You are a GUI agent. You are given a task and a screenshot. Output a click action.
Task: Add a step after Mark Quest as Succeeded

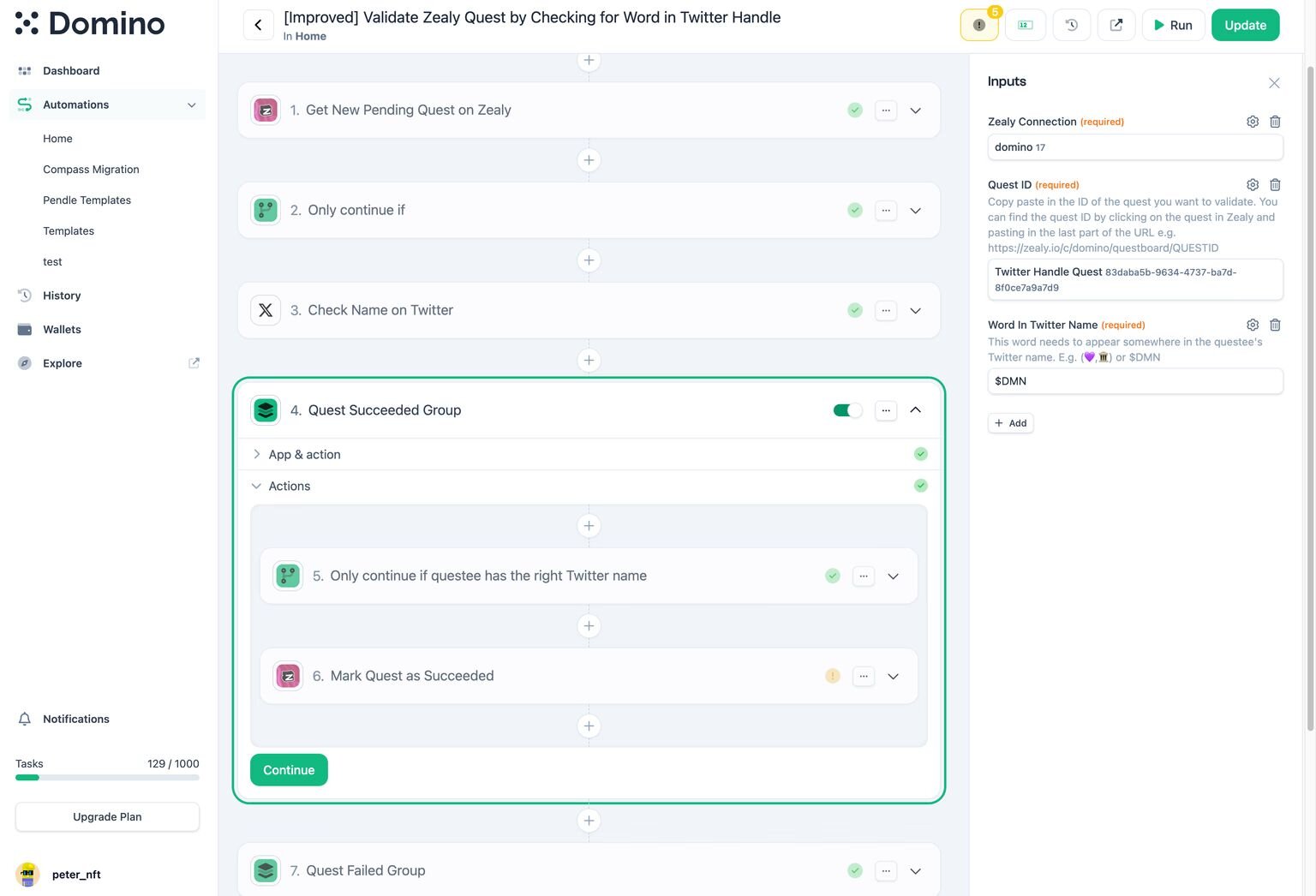(x=589, y=726)
